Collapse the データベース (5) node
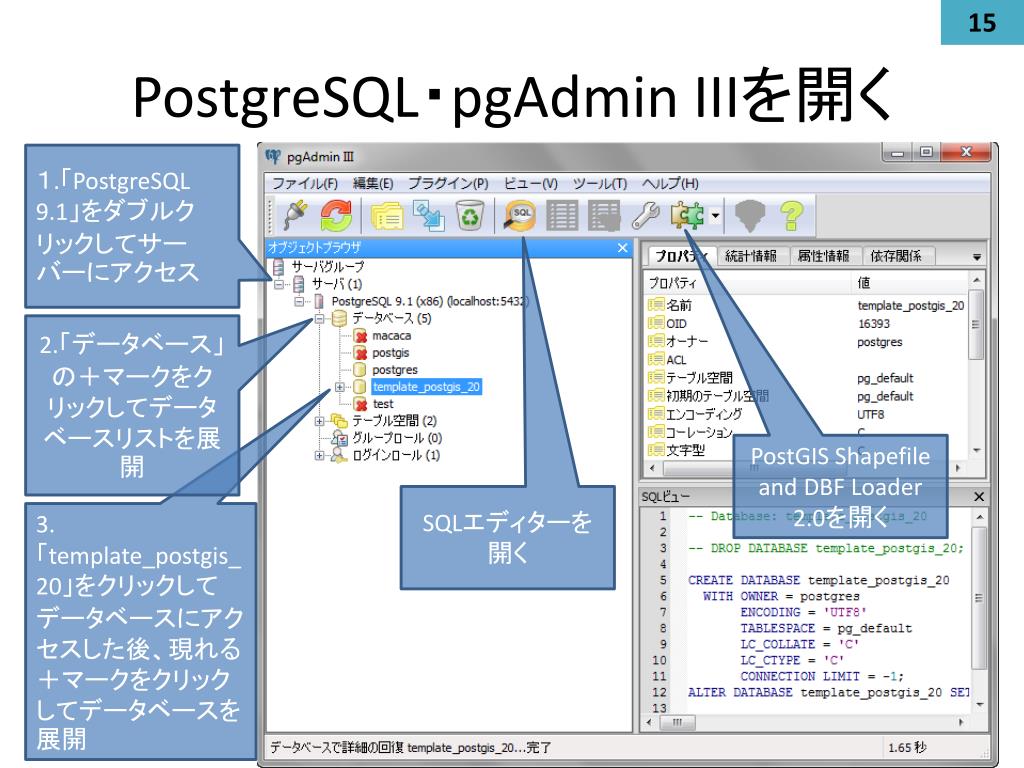Screen dimensions: 1024x768 pos(319,319)
